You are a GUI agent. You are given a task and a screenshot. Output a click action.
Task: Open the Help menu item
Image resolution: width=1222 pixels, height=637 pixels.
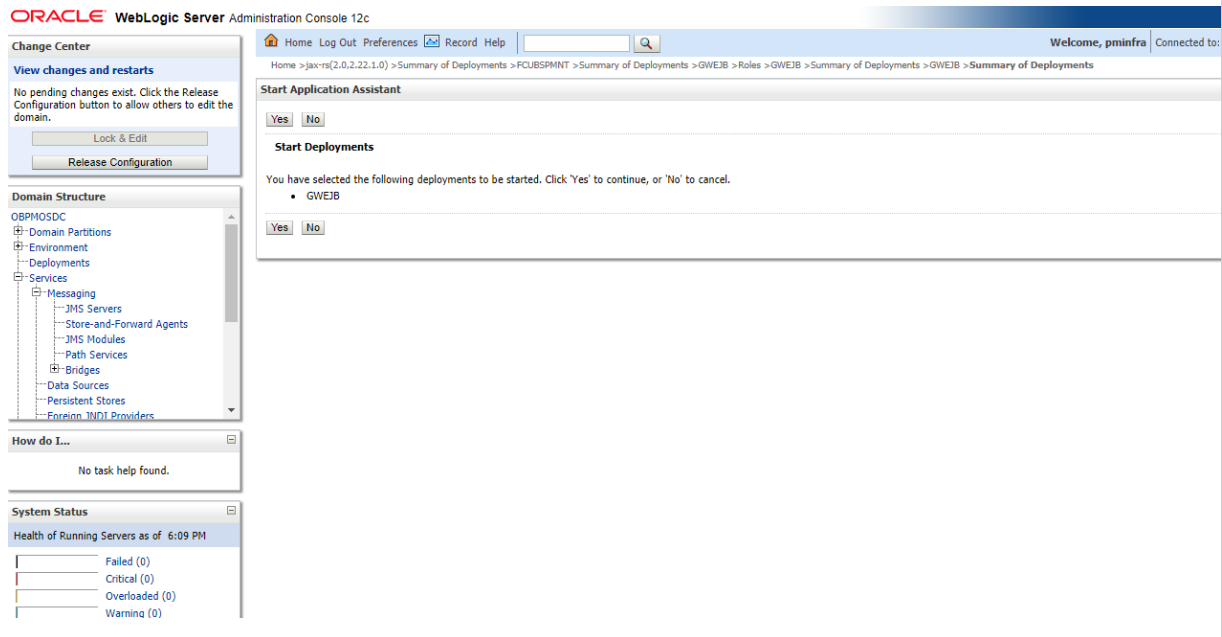click(495, 43)
